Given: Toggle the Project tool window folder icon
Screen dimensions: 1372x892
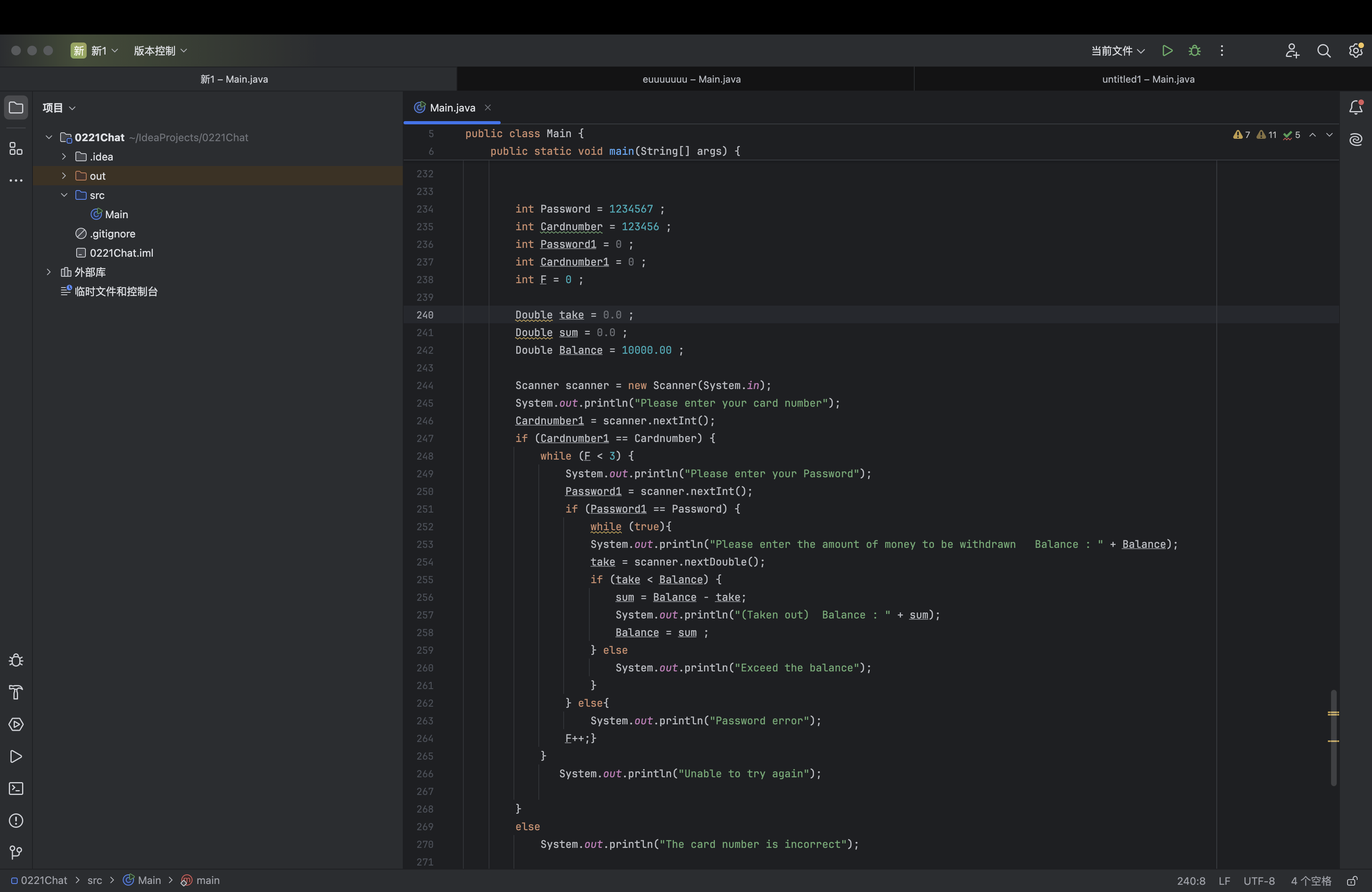Looking at the screenshot, I should (x=16, y=108).
